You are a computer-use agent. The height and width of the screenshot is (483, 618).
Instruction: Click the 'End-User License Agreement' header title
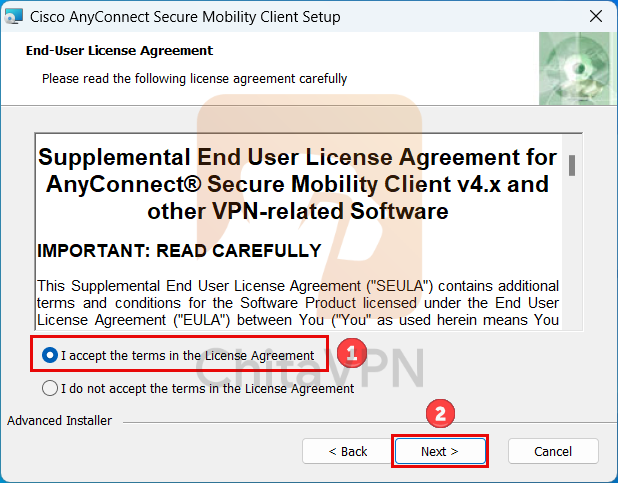pyautogui.click(x=119, y=51)
